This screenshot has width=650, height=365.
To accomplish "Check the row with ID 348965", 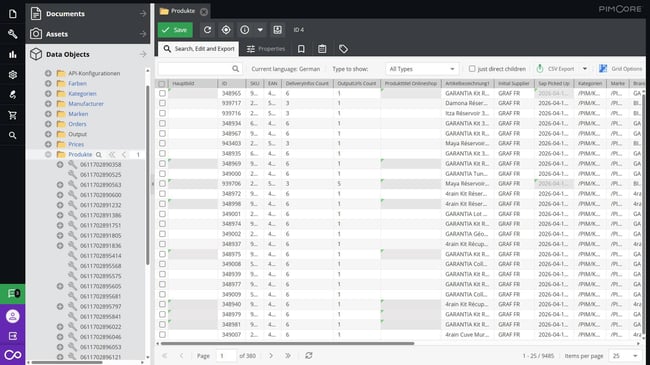I will coord(162,93).
